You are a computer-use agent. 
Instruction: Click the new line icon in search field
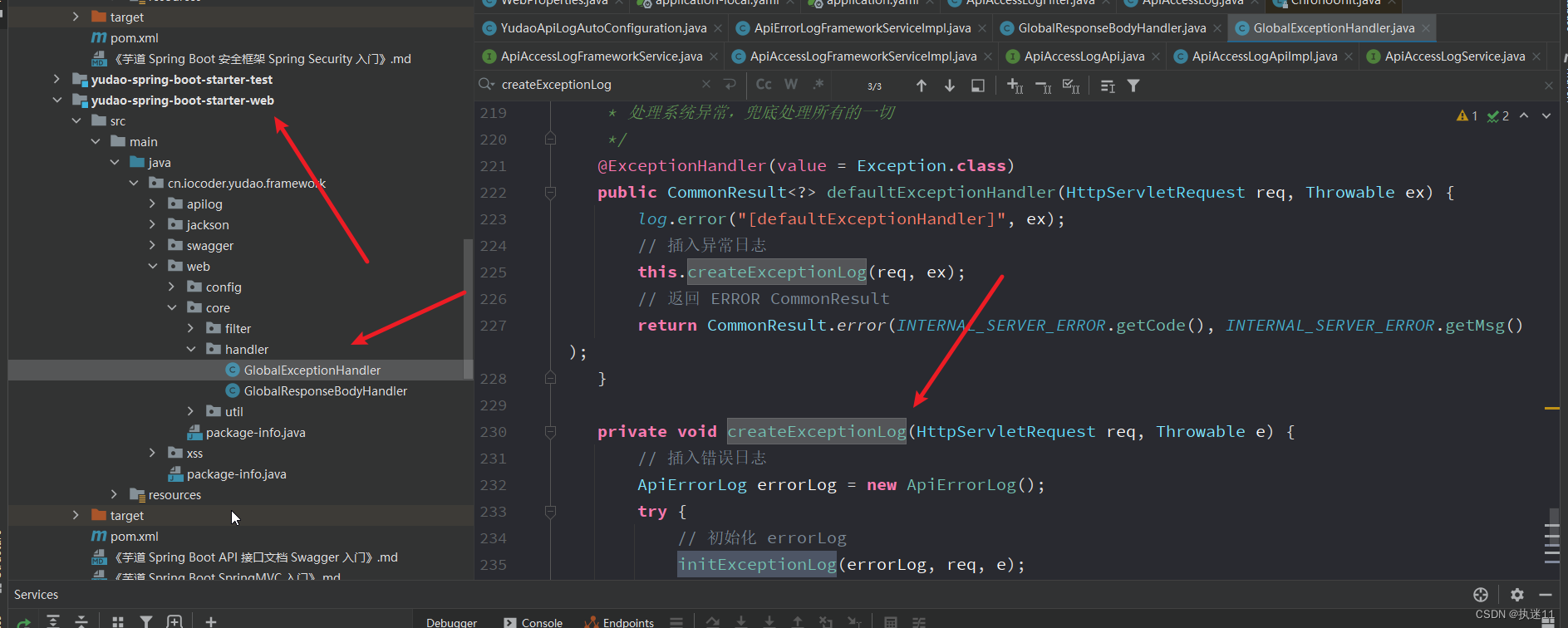click(730, 85)
